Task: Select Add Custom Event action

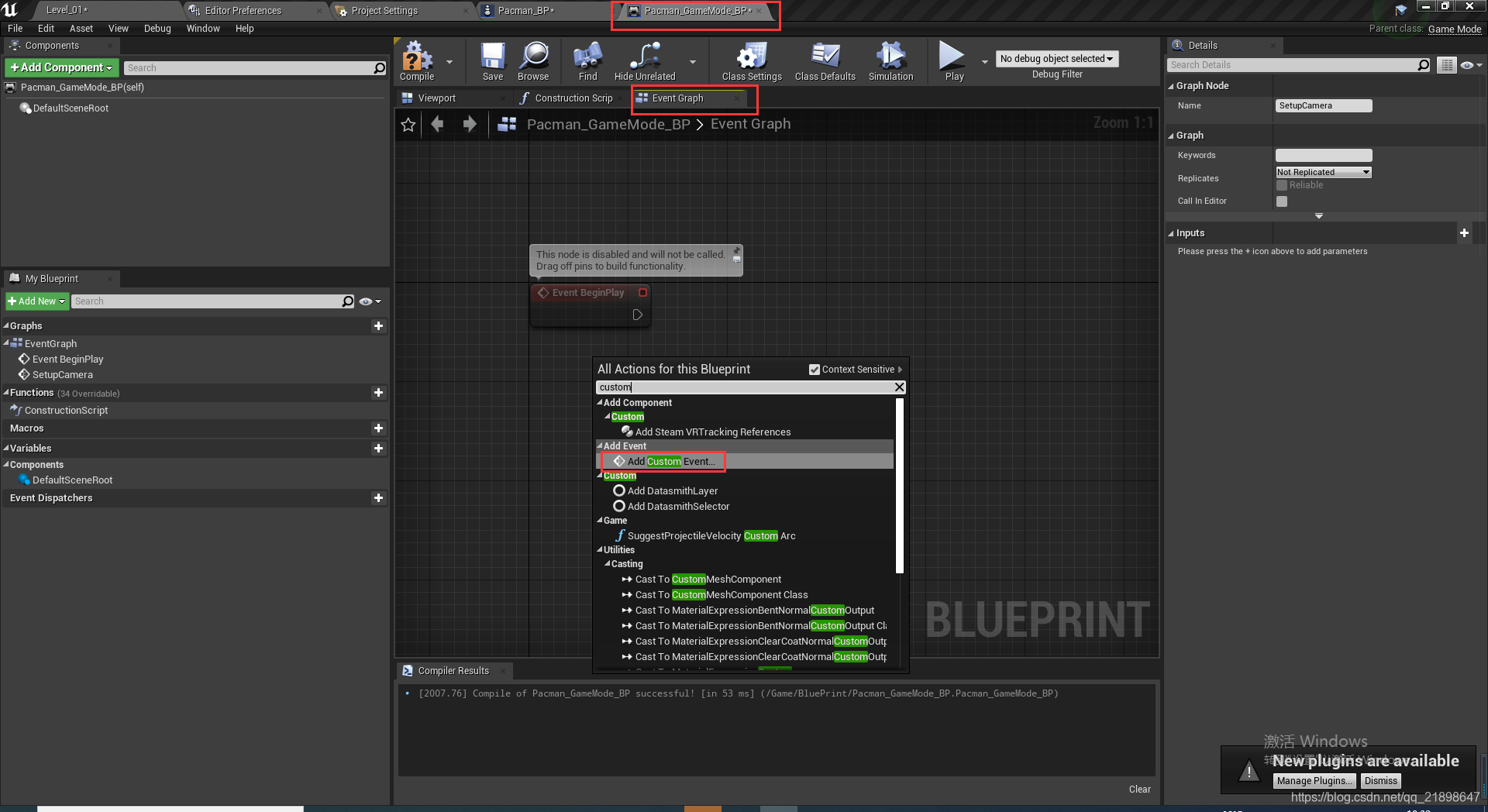Action: click(x=671, y=462)
